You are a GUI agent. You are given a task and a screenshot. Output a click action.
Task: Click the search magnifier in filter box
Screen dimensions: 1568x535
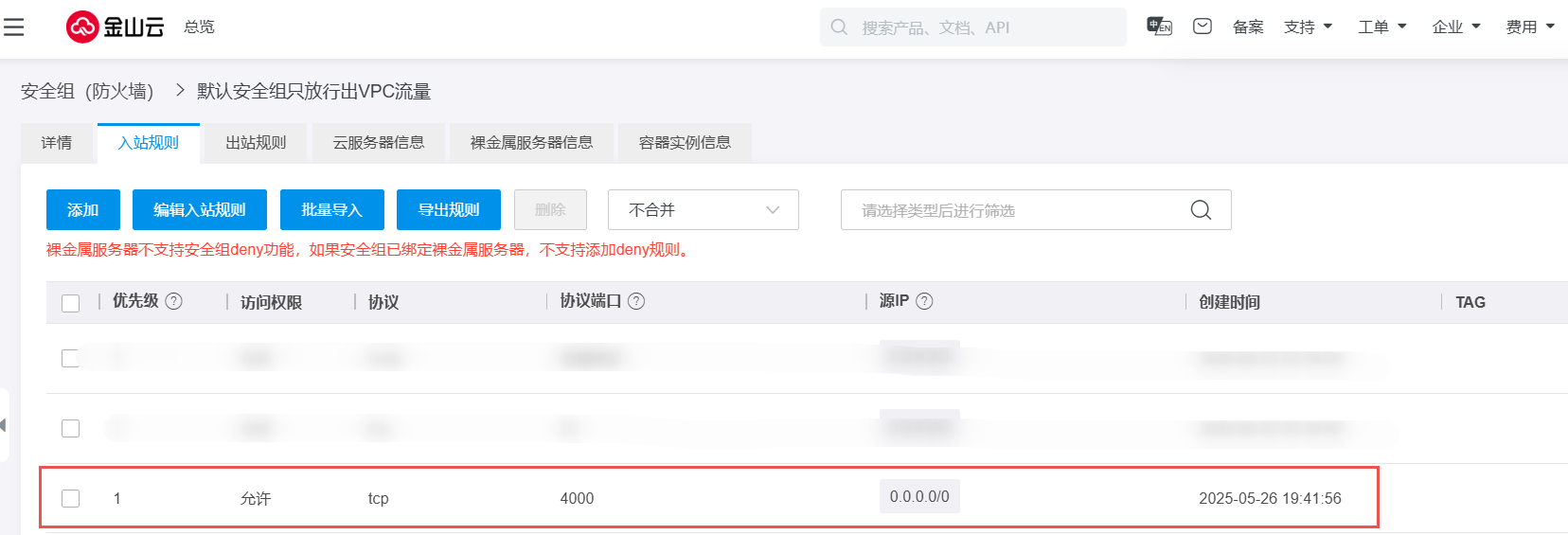(x=1201, y=210)
